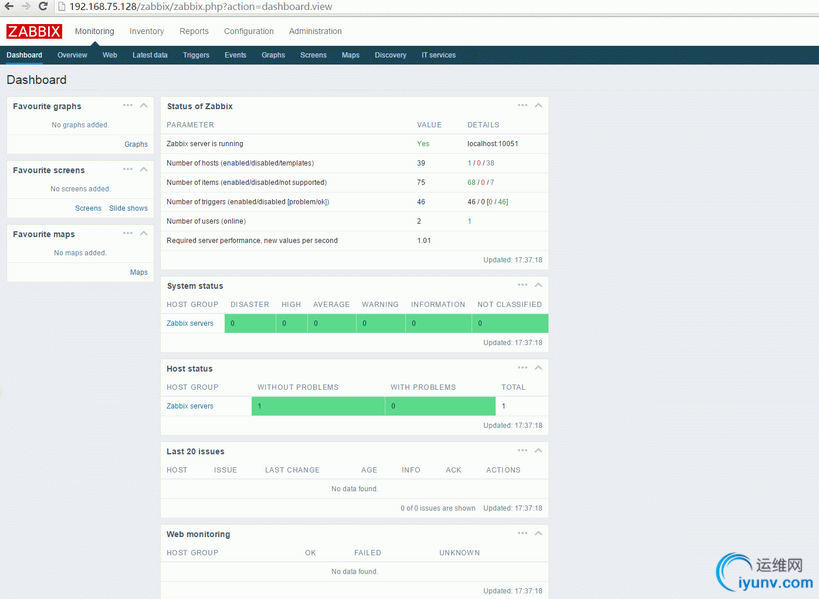Switch to the Screens submenu tab
The image size is (819, 599).
(x=313, y=55)
